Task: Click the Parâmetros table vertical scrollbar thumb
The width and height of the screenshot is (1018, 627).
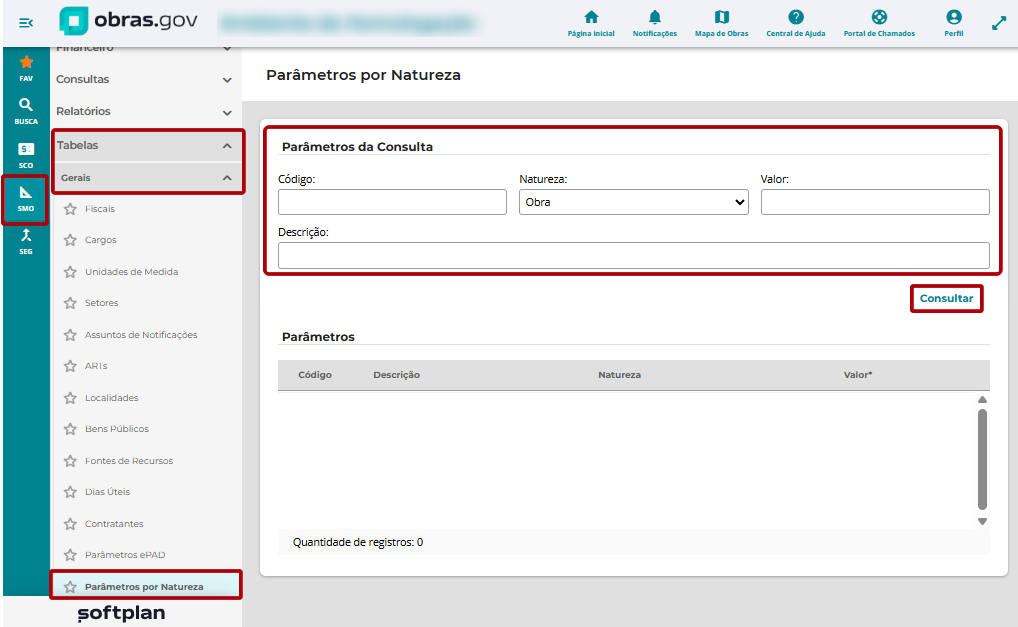Action: click(982, 459)
